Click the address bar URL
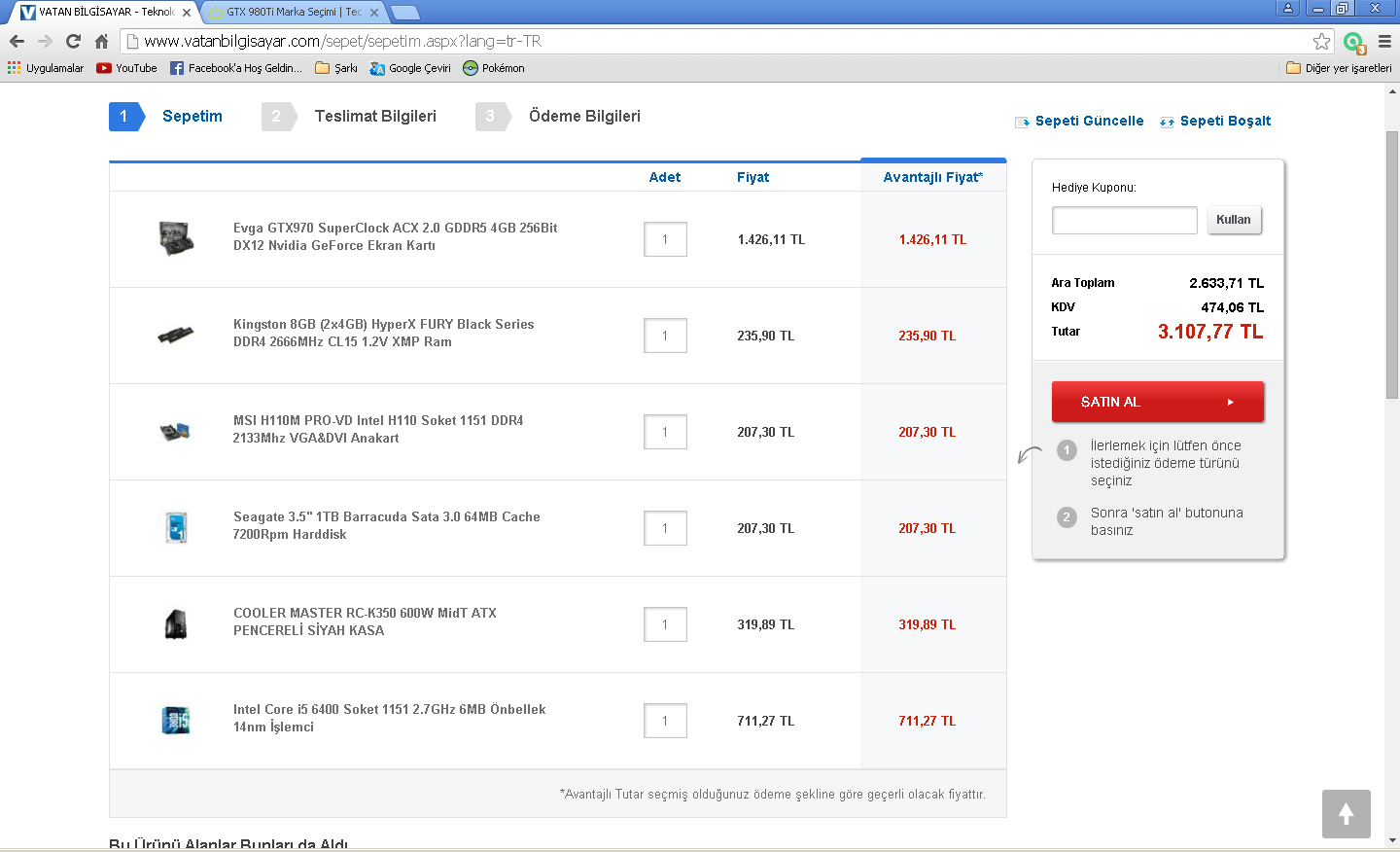The image size is (1400, 852). click(343, 41)
